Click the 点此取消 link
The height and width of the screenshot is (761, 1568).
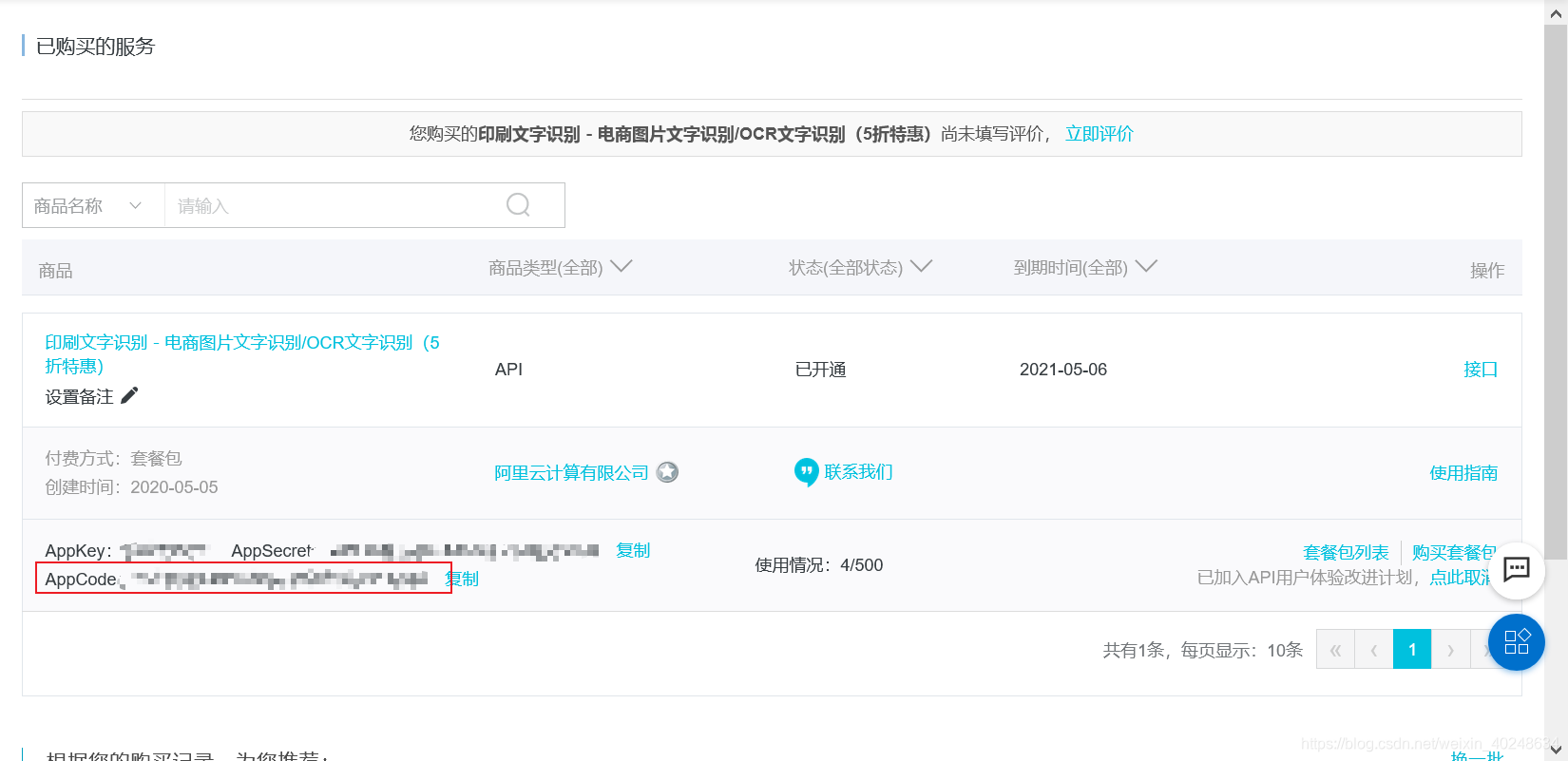1462,578
